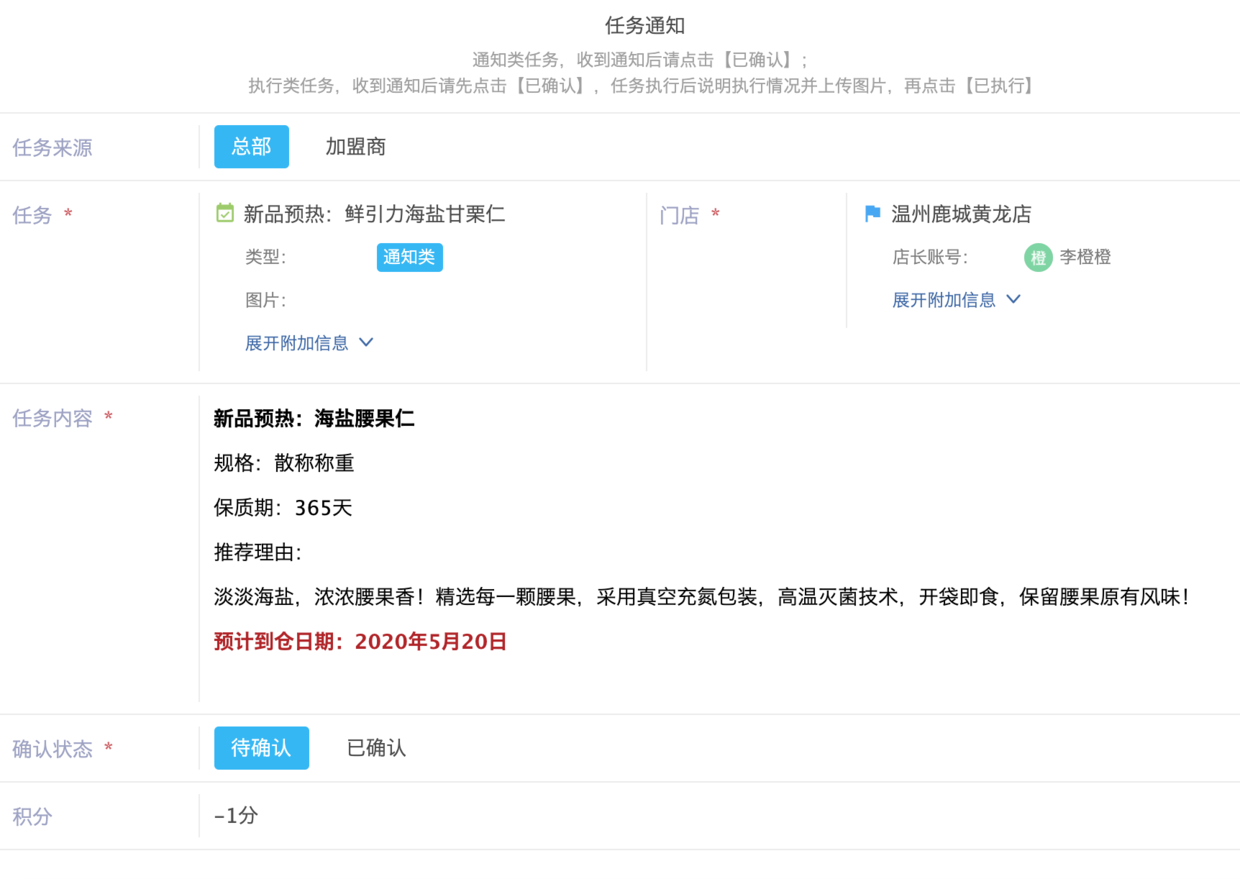Click the flag icon before 温州鹿城黄龙店
The height and width of the screenshot is (879, 1240).
click(872, 213)
